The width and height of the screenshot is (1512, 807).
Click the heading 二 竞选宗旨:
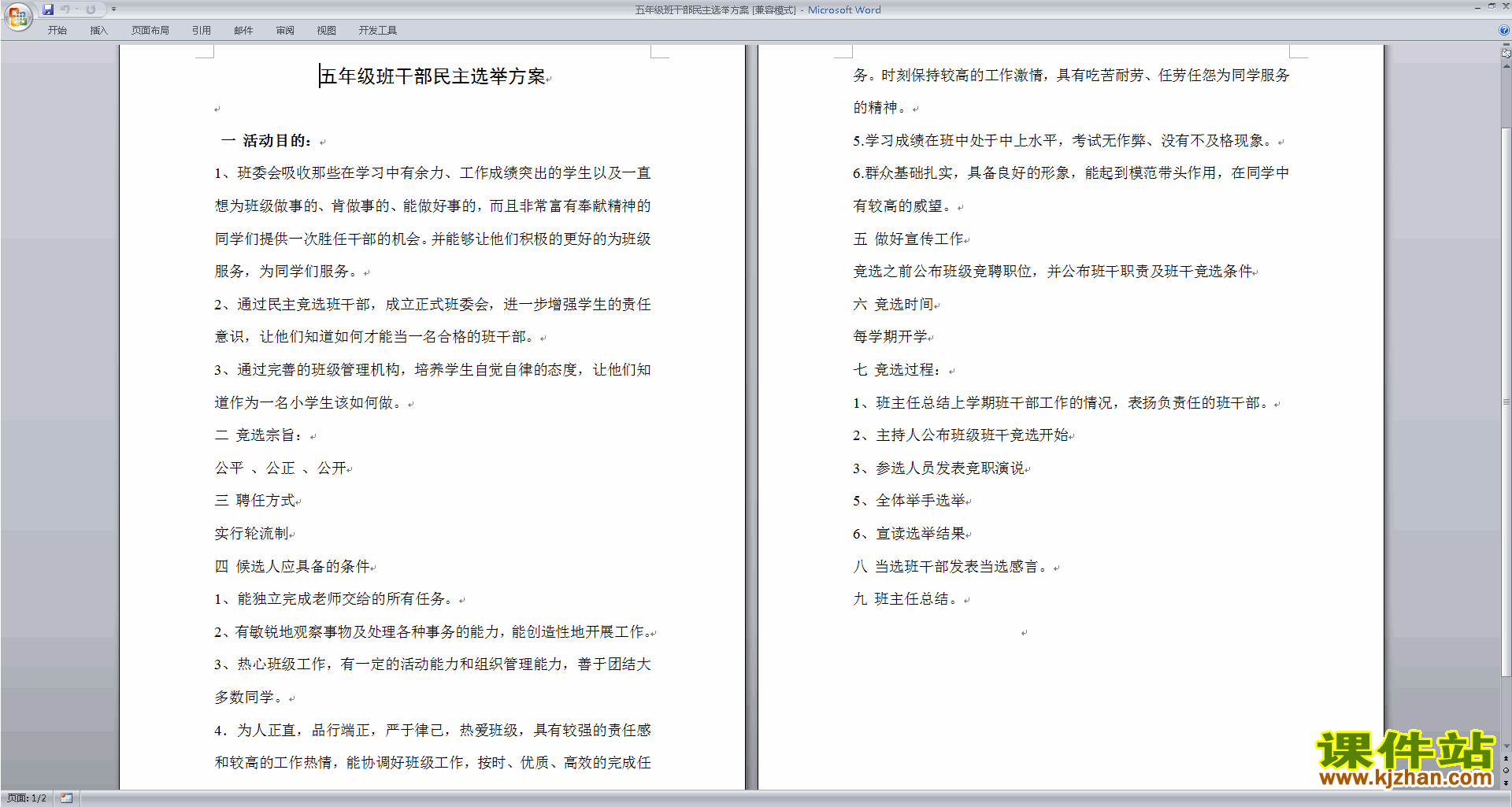click(x=258, y=435)
